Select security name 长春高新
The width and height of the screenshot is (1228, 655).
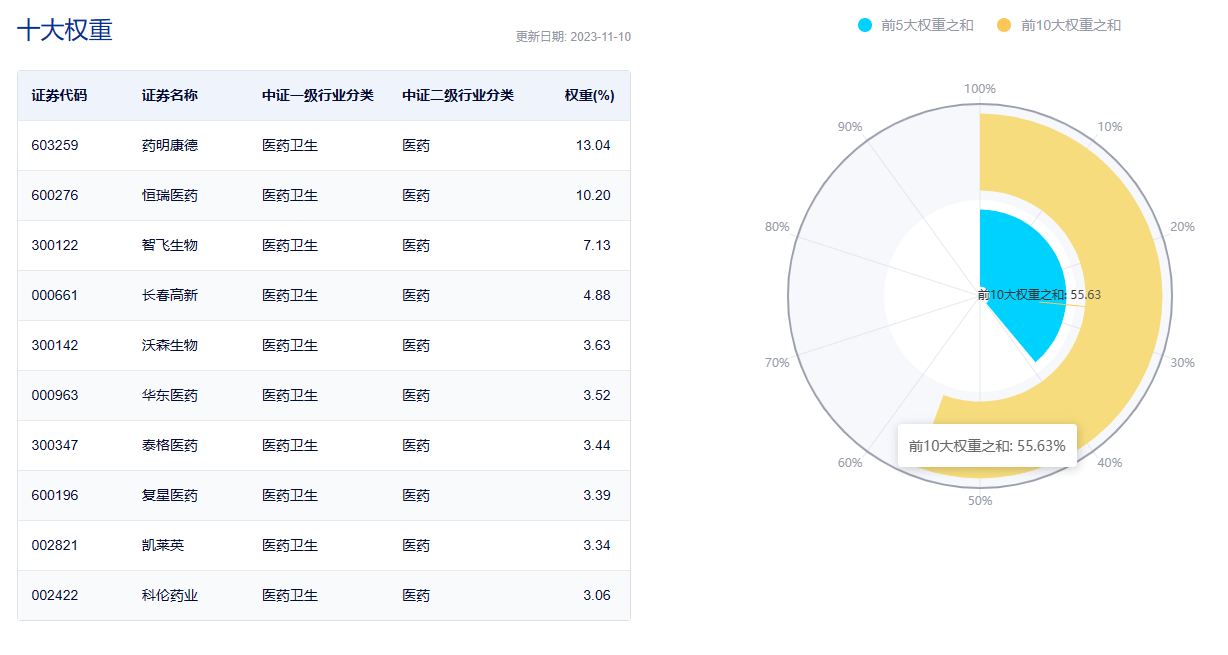[170, 295]
